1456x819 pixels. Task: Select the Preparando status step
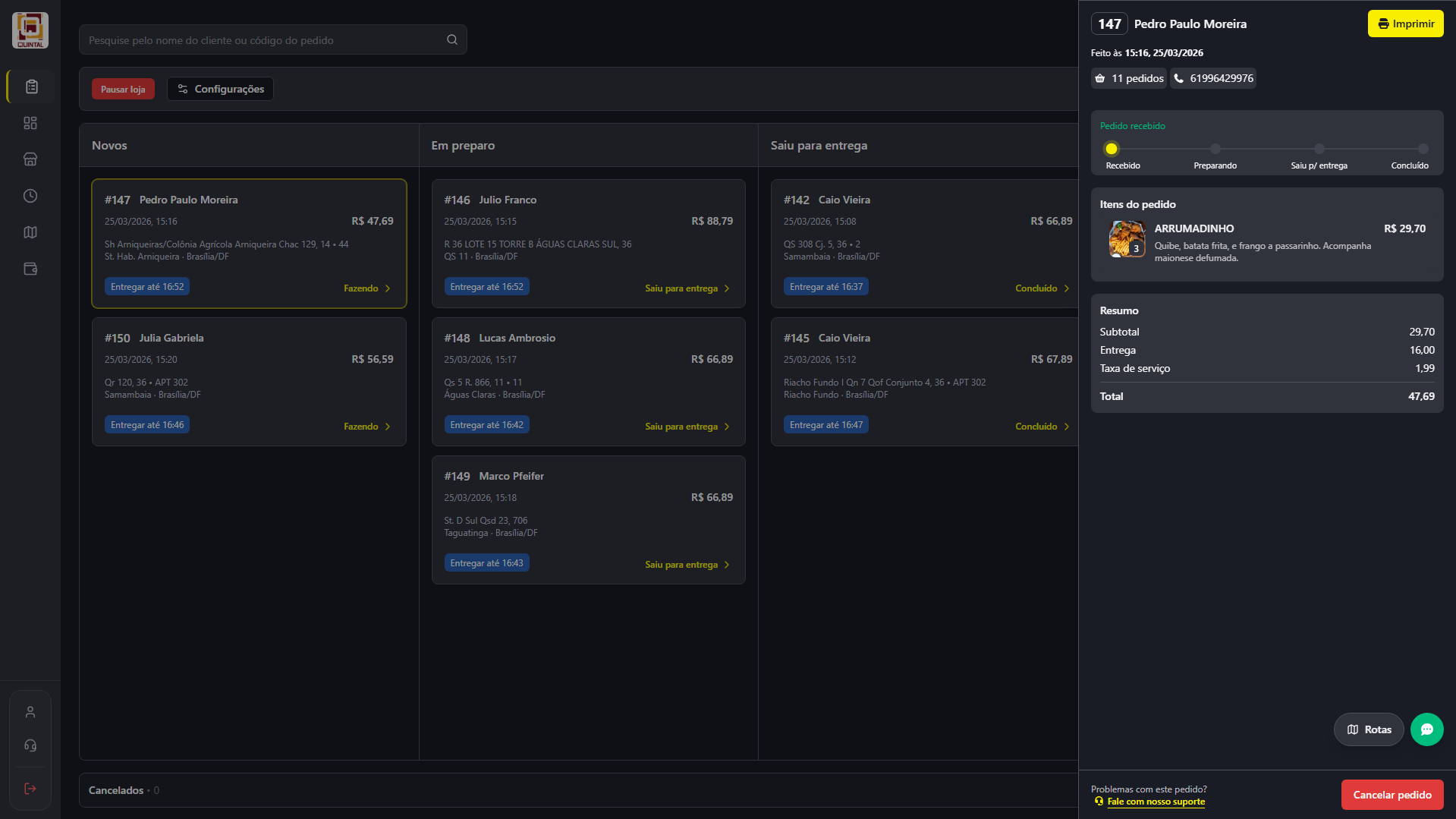pos(1215,150)
